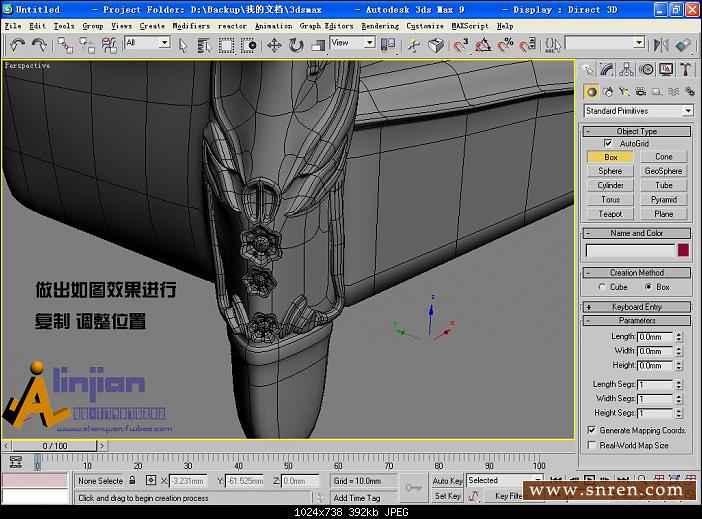Screen dimensions: 702x519
Task: Activate the Select and Rotate tool
Action: coord(296,45)
